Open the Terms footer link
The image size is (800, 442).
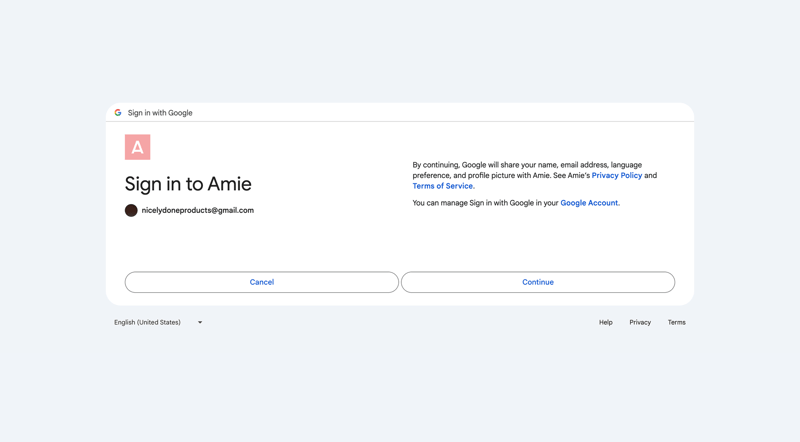[677, 323]
